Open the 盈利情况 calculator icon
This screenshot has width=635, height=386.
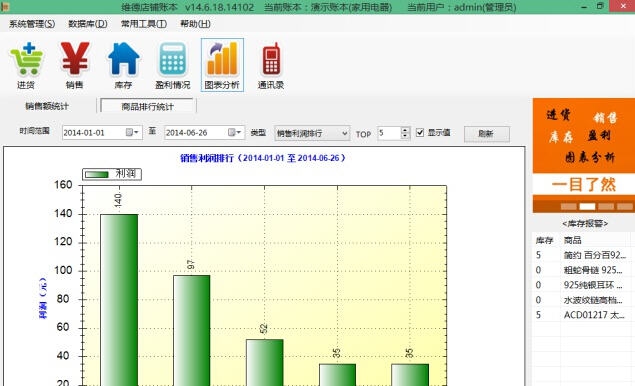pyautogui.click(x=173, y=65)
